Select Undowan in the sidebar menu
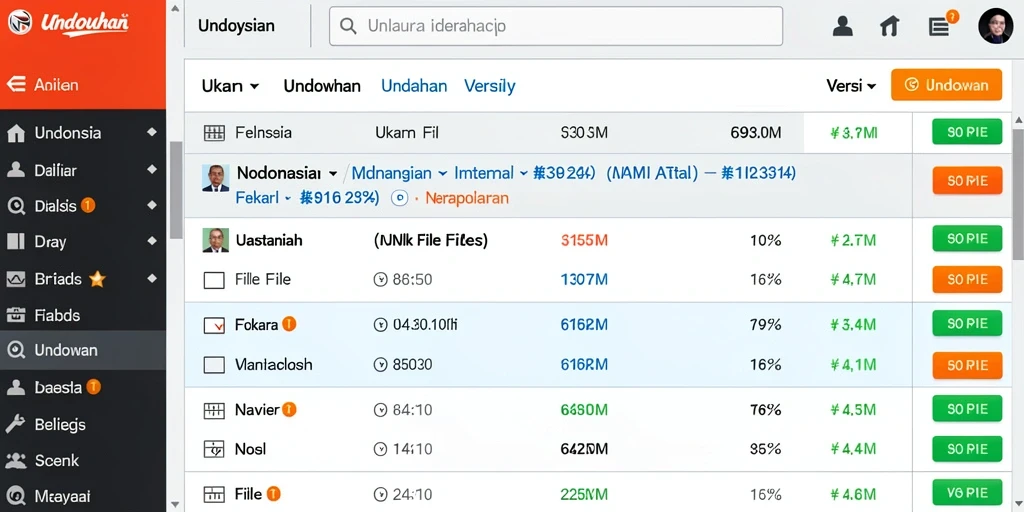Viewport: 1024px width, 512px height. (x=83, y=350)
